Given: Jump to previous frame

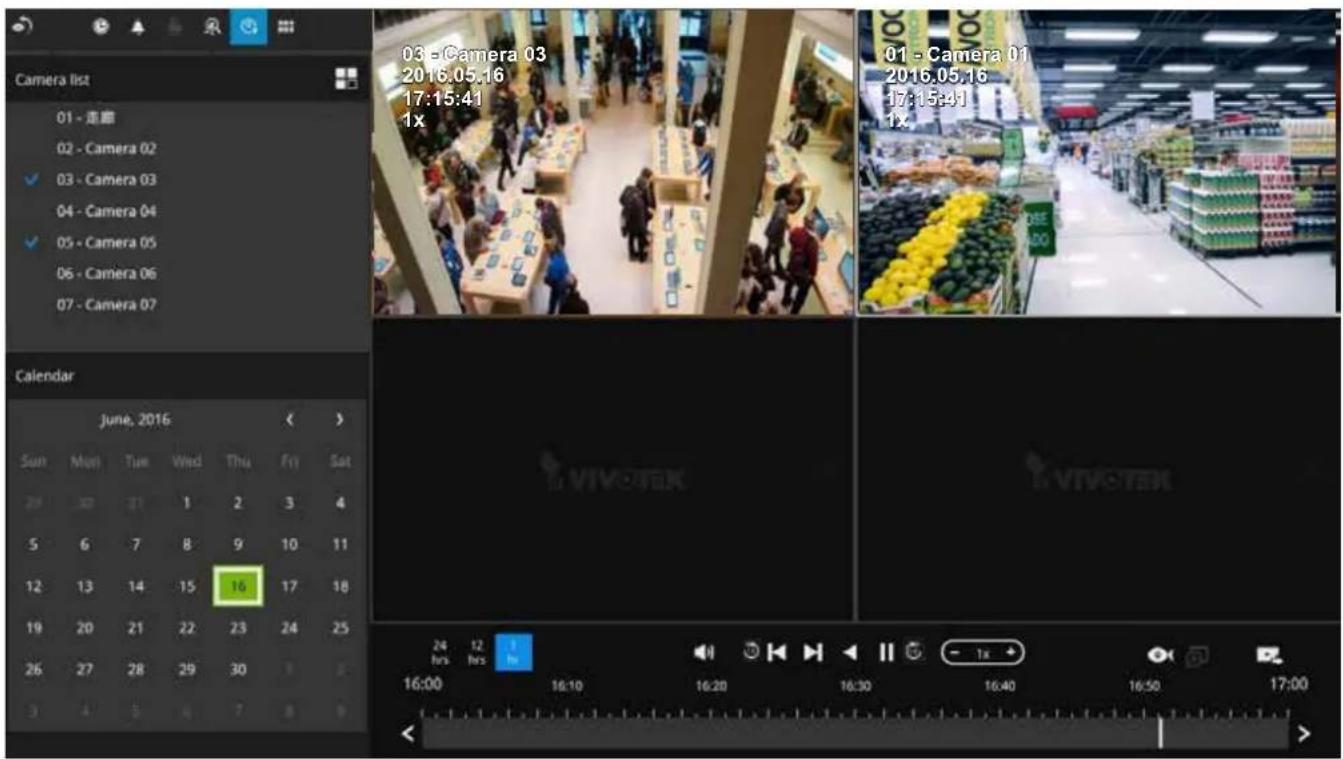Looking at the screenshot, I should (x=777, y=652).
